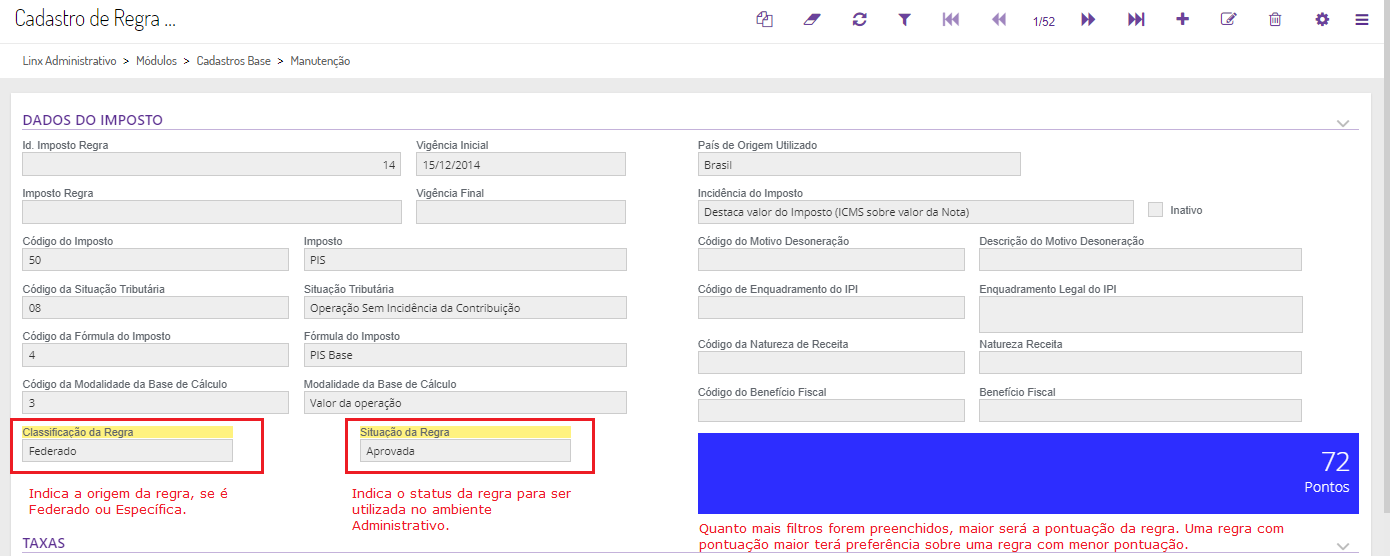Click the copy record icon
The image size is (1390, 556).
click(x=765, y=19)
